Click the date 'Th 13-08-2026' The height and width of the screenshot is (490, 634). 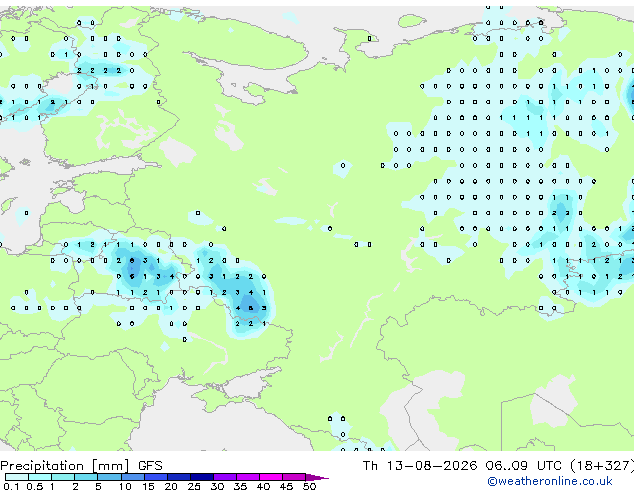click(420, 466)
